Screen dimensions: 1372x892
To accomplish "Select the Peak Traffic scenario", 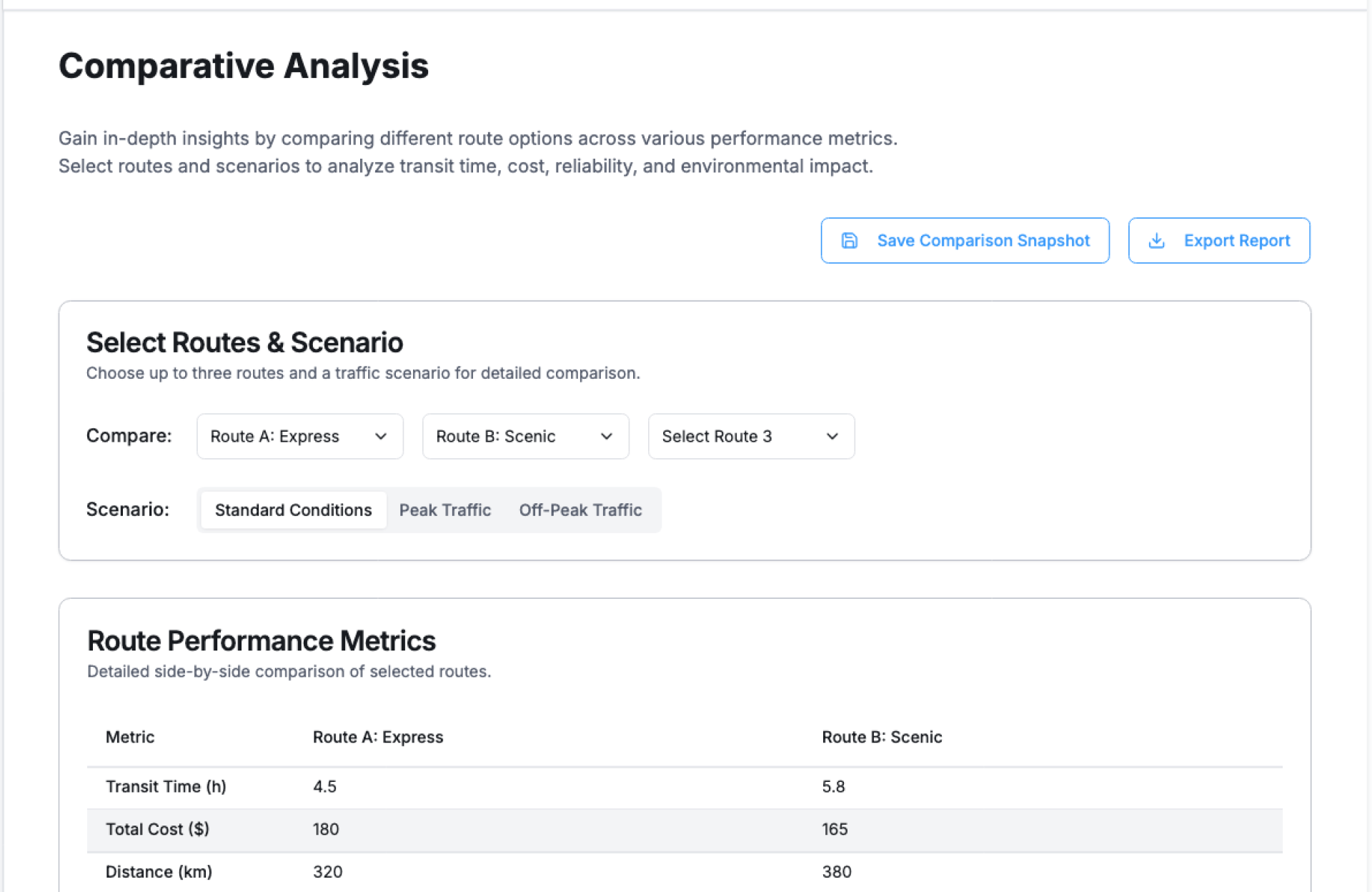I will 444,510.
